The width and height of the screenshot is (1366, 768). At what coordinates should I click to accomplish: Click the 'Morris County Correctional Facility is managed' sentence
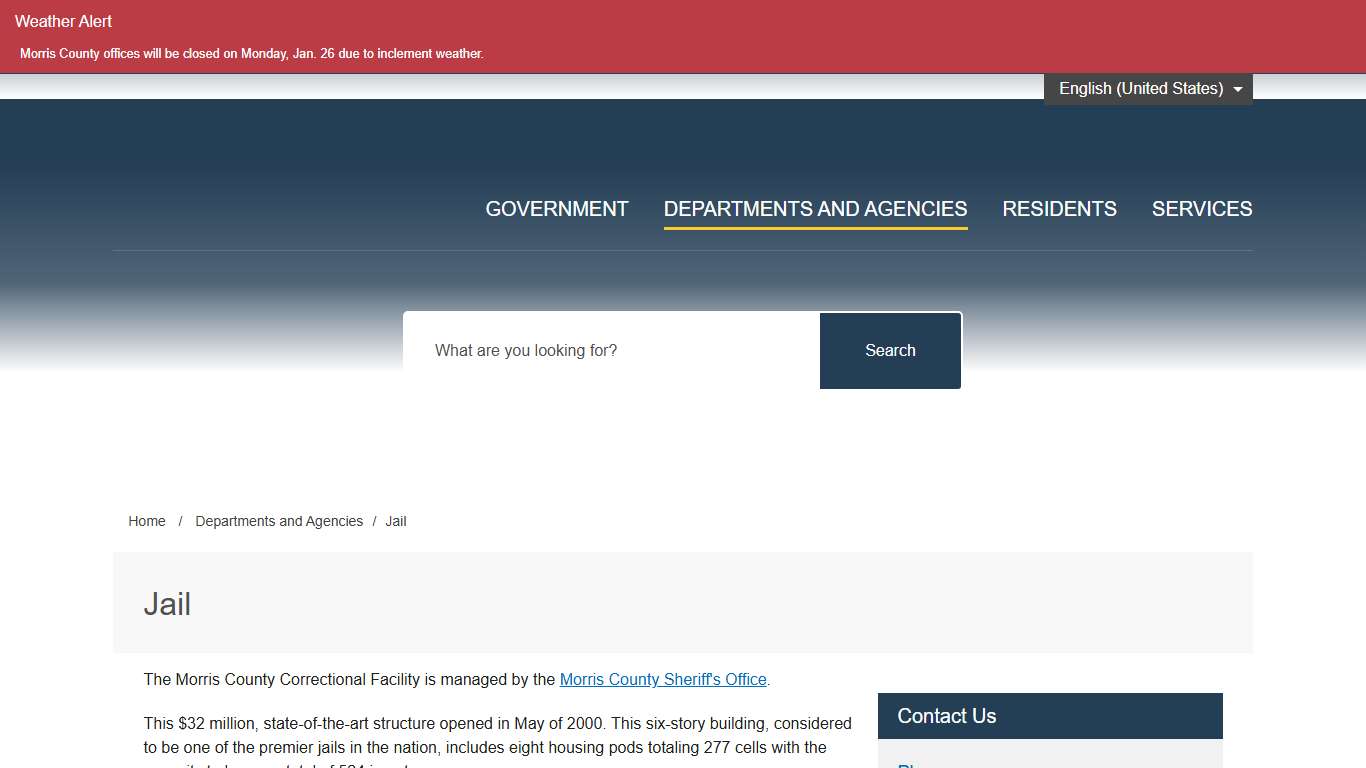350,679
